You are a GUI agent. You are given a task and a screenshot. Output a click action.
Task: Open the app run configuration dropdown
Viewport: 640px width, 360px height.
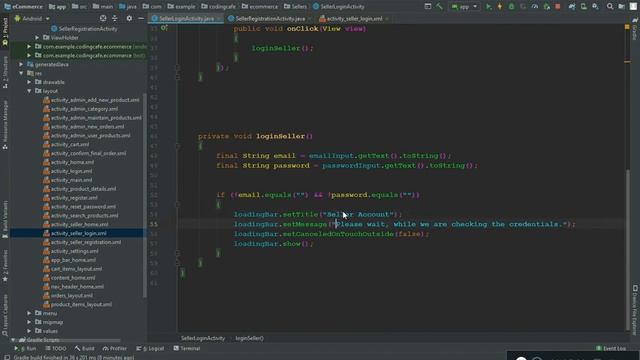tap(464, 7)
